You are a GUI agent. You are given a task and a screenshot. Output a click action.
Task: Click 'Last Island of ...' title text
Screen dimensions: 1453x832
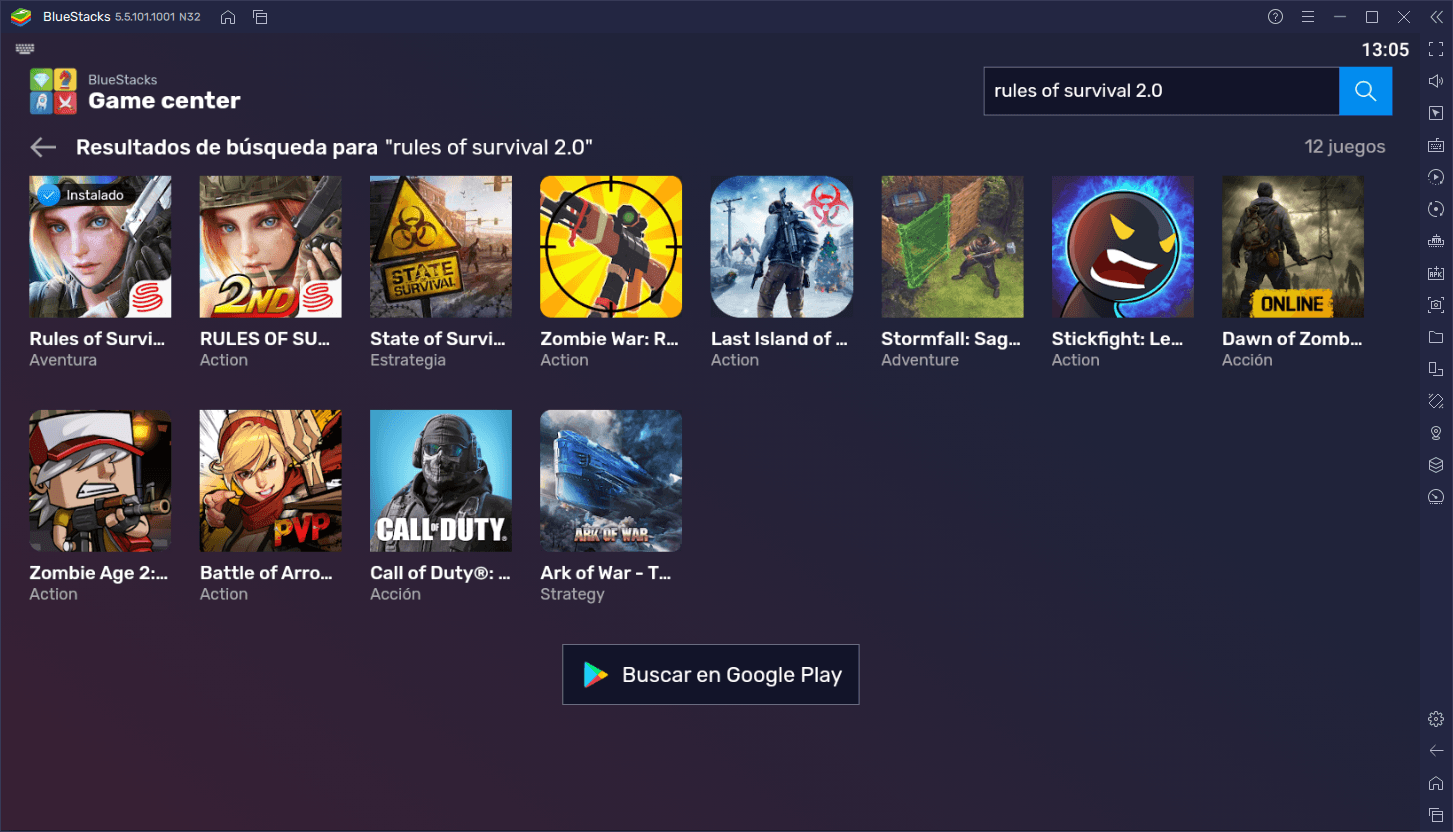[x=779, y=339]
